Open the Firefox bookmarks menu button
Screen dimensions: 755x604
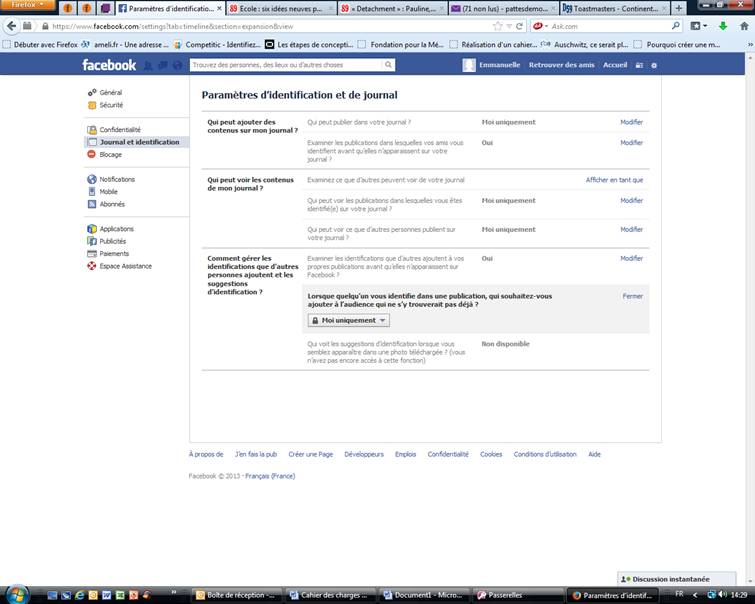pos(698,26)
